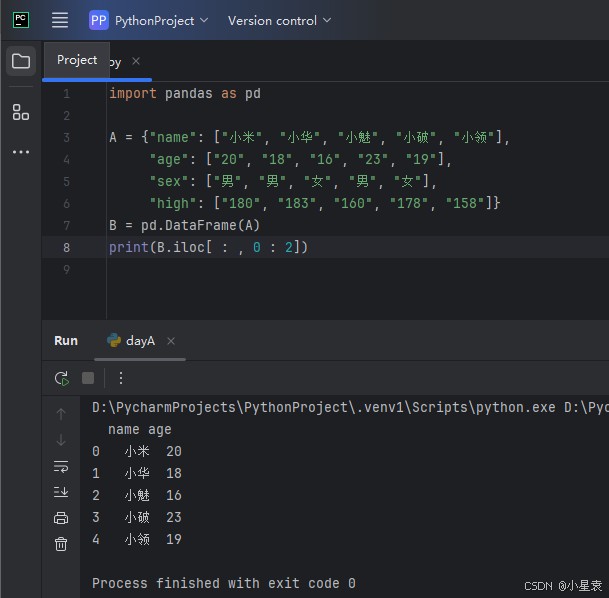Viewport: 609px width, 598px height.
Task: Open the Structure tool window icon
Action: coord(21,112)
